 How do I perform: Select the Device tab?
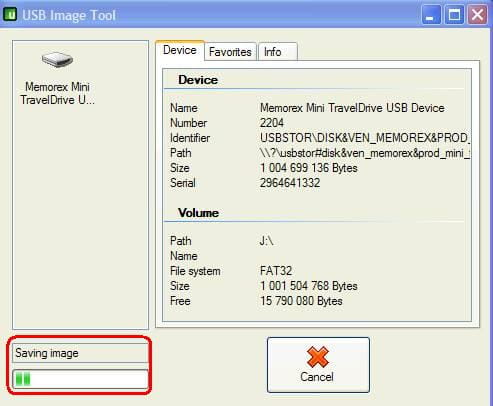180,50
